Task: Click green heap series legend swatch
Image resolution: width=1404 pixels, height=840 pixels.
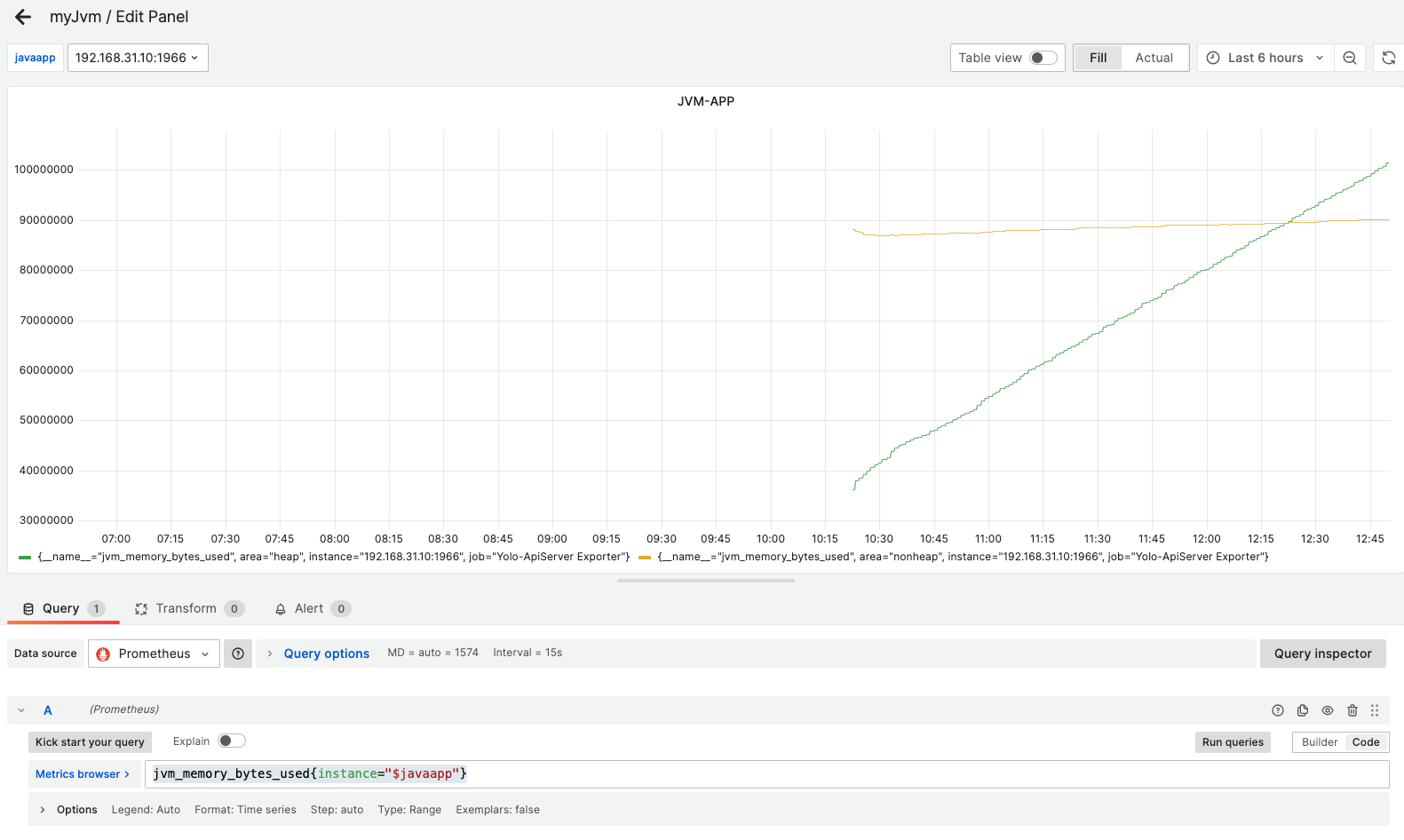Action: point(25,558)
